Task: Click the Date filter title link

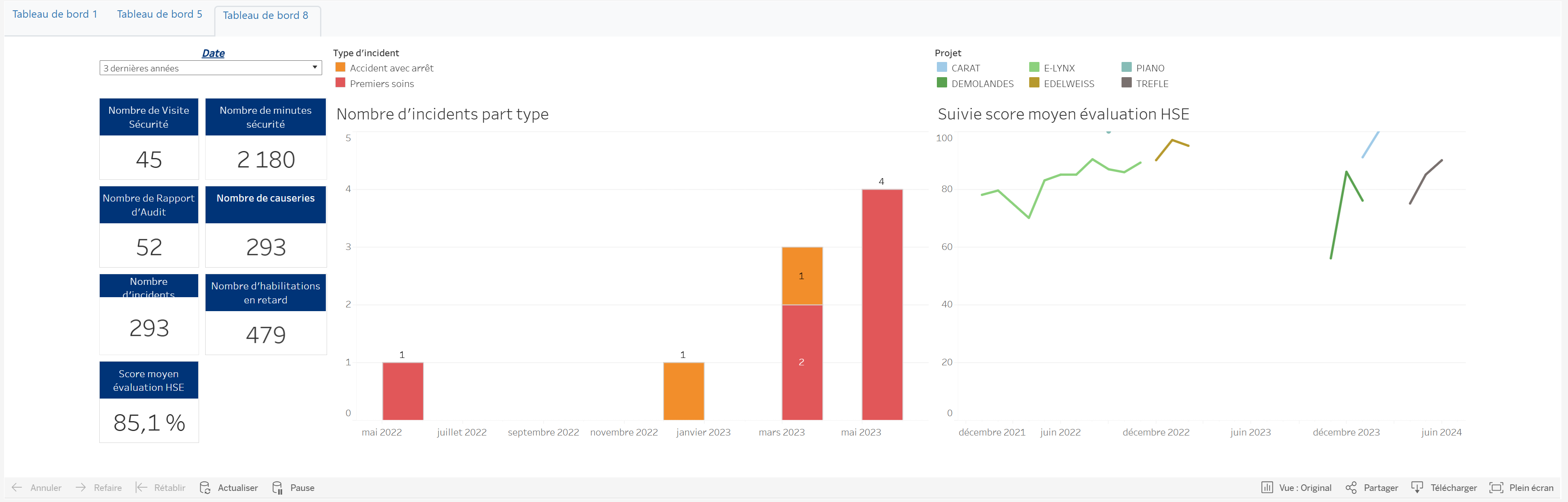Action: [x=213, y=53]
